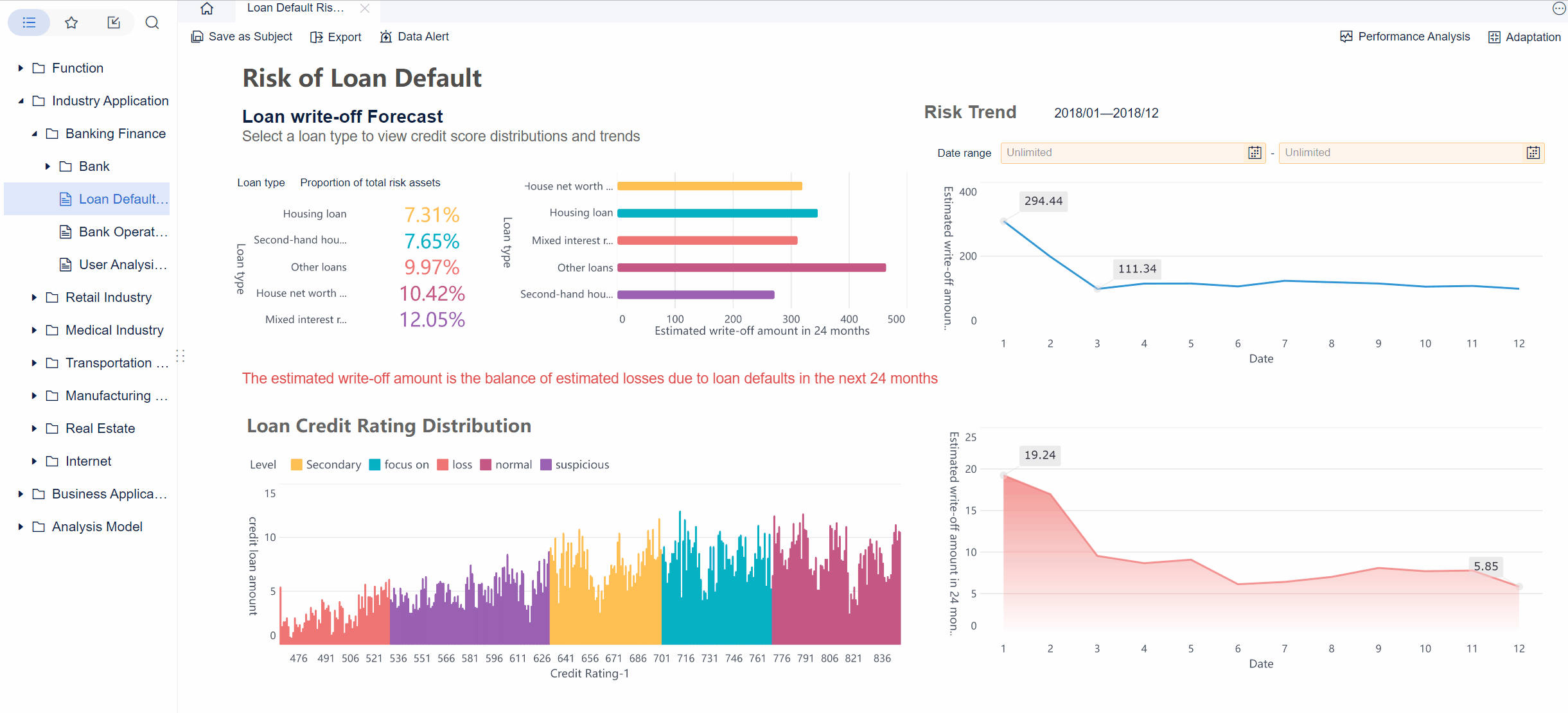Image resolution: width=1568 pixels, height=713 pixels.
Task: Click the start date range input field
Action: point(1124,153)
